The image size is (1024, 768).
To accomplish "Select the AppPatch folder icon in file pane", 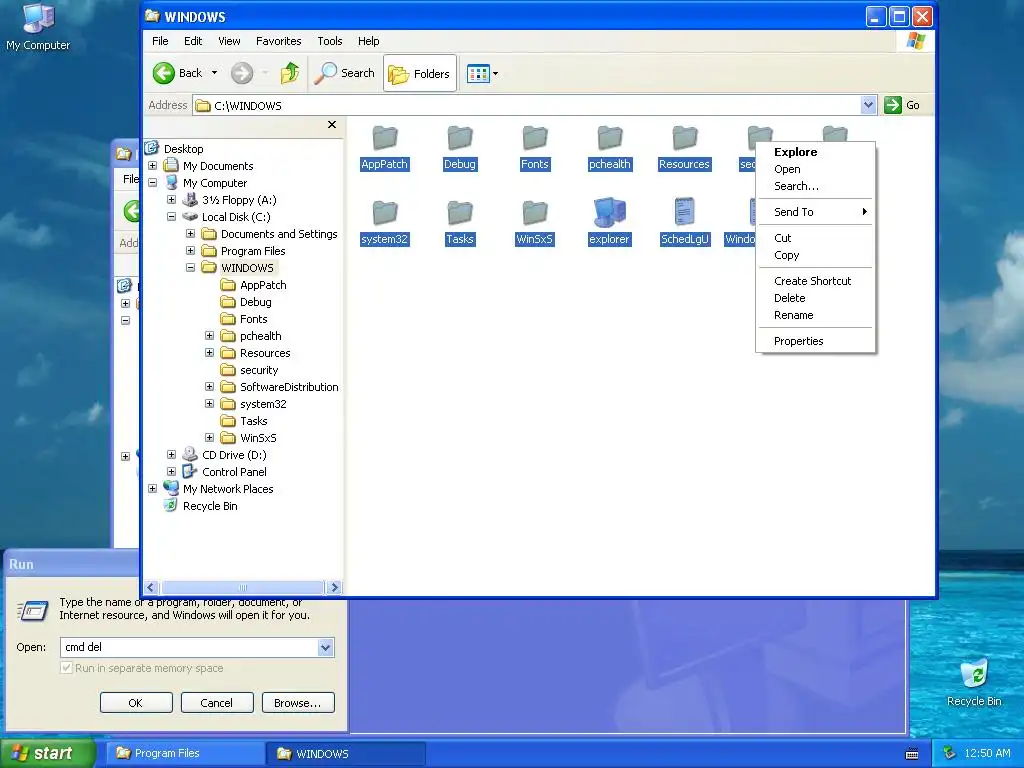I will pyautogui.click(x=385, y=138).
